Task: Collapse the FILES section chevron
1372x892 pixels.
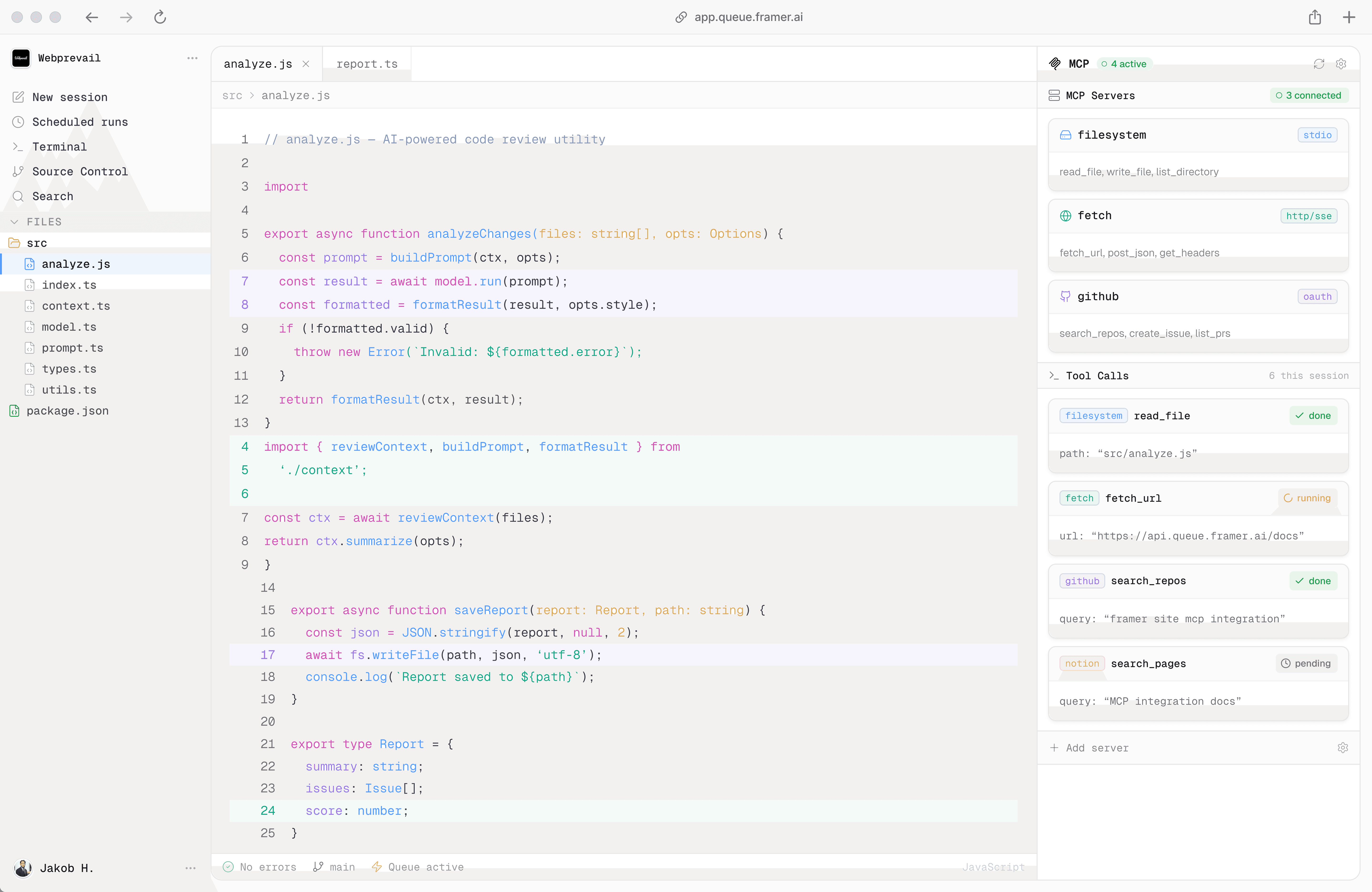Action: [x=15, y=222]
